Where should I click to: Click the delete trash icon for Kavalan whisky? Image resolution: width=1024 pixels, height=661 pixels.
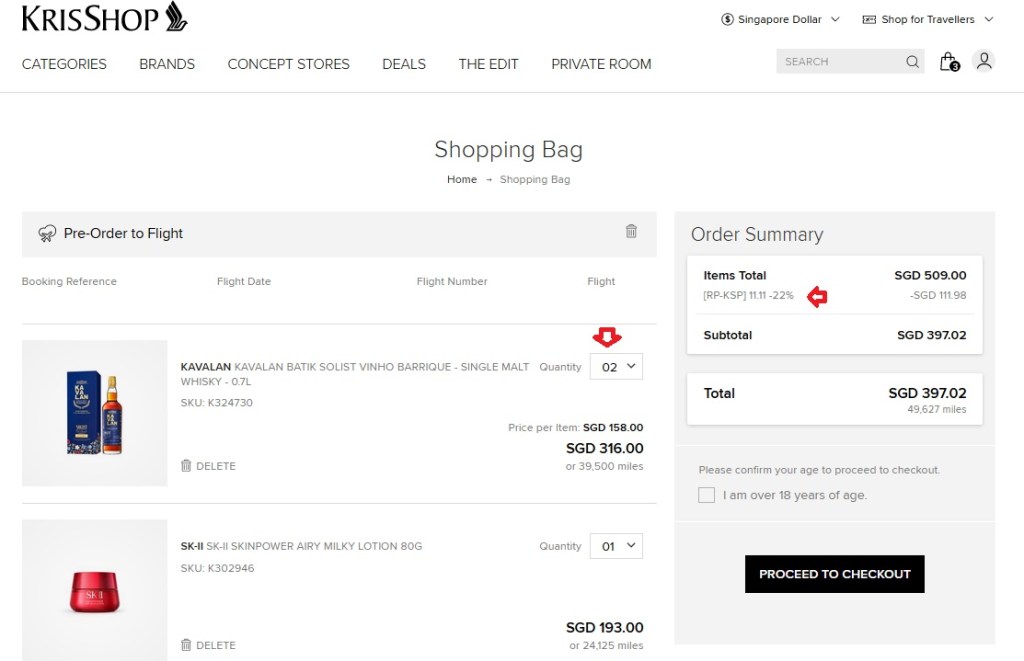coord(186,466)
